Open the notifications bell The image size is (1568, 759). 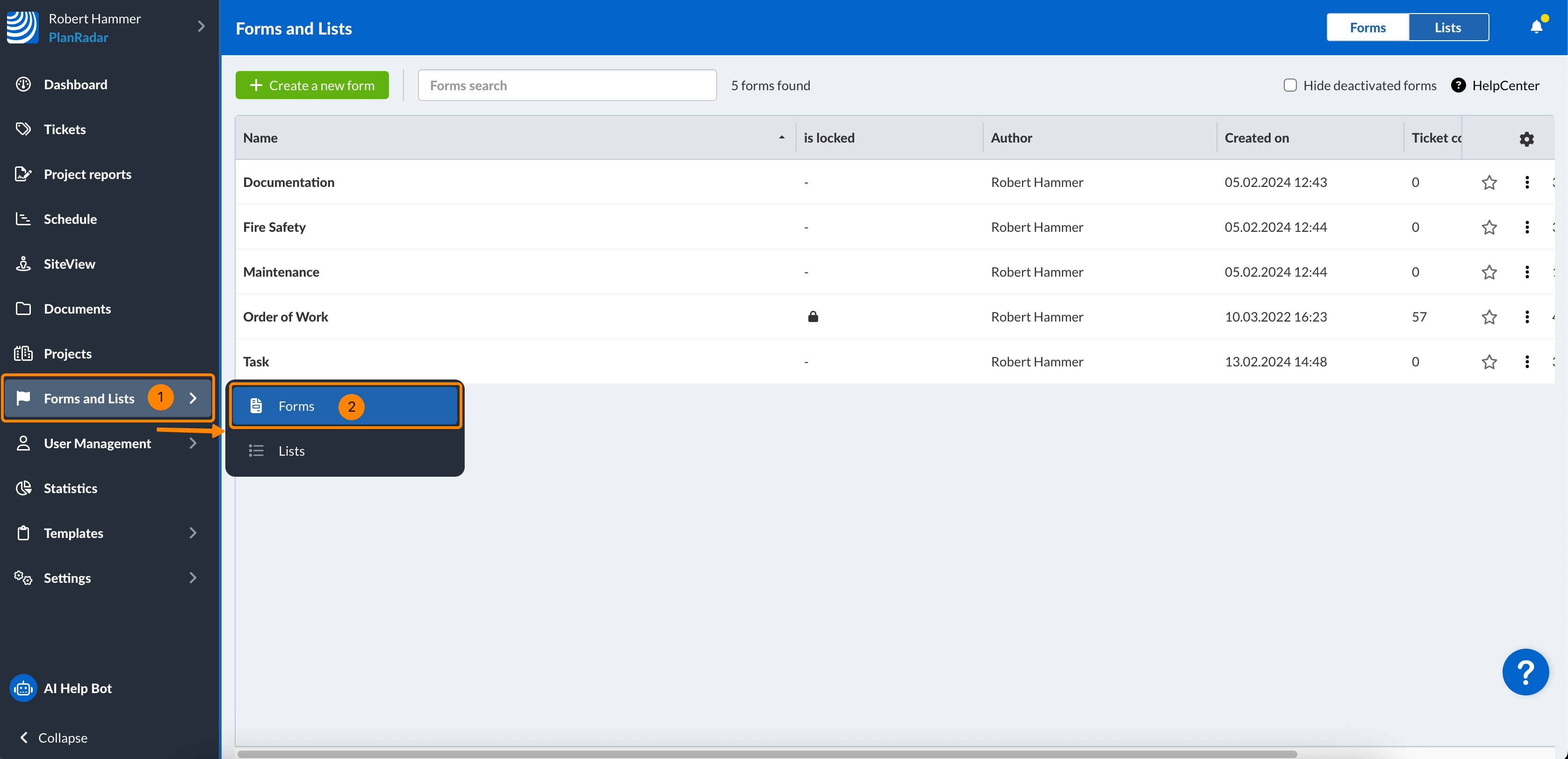[x=1536, y=27]
